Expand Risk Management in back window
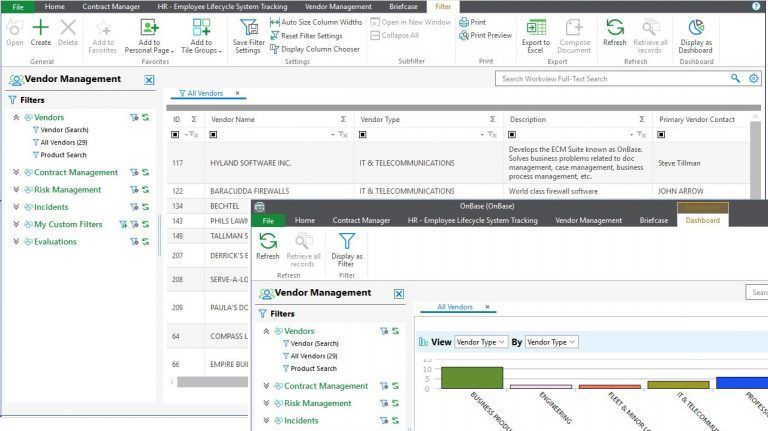The width and height of the screenshot is (768, 431). pyautogui.click(x=16, y=190)
